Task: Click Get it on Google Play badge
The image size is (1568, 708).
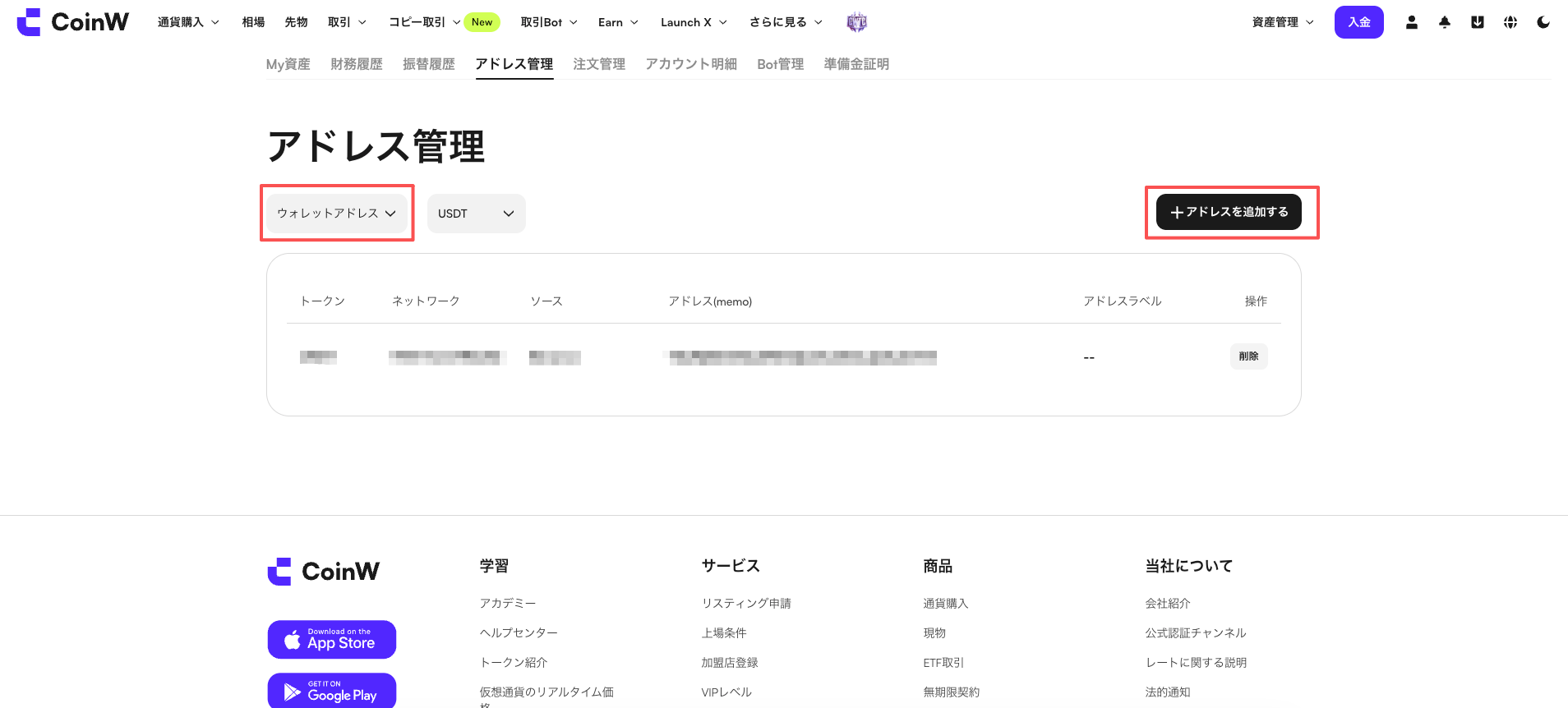Action: (332, 691)
